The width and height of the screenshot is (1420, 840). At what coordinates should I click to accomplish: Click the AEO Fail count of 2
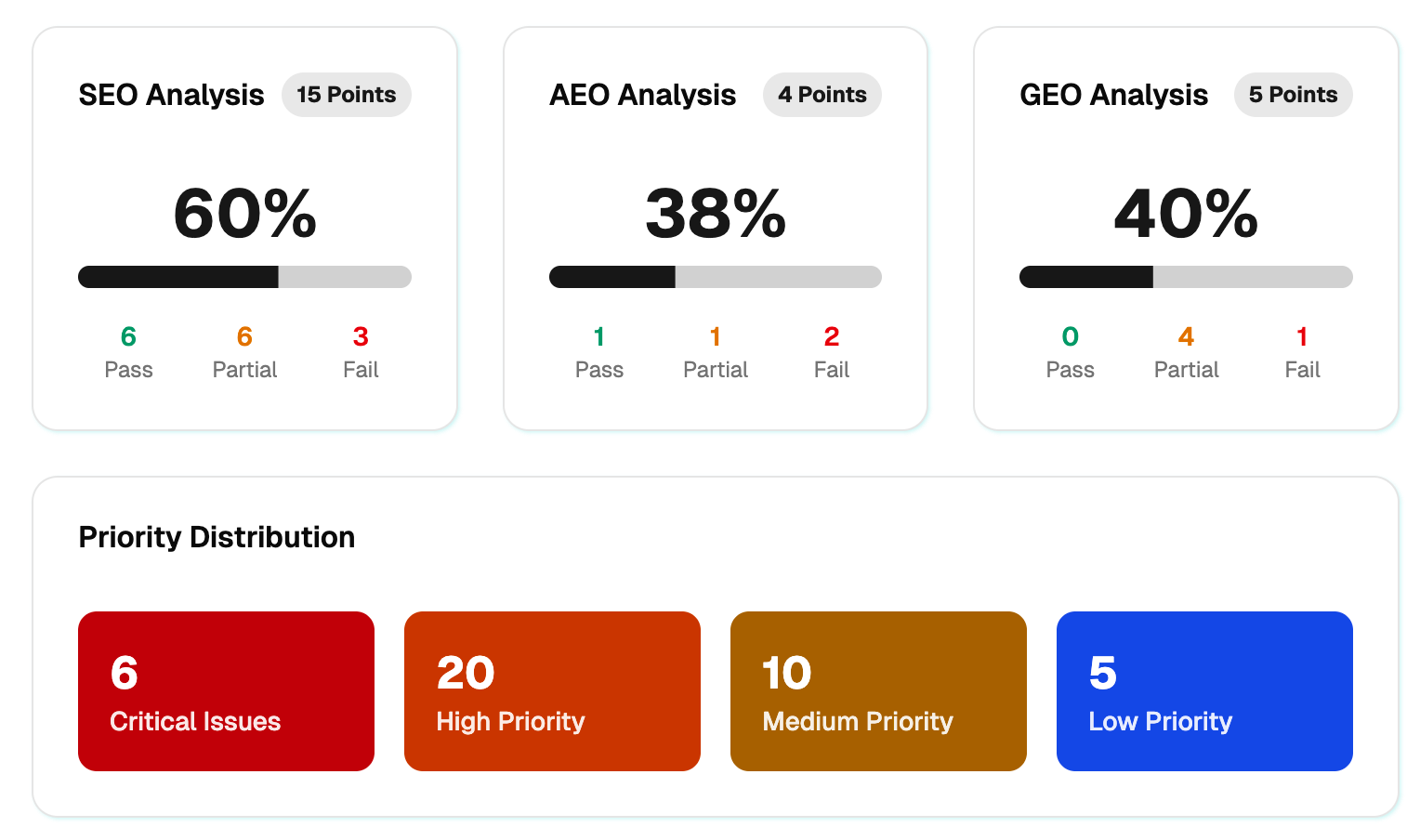click(832, 336)
